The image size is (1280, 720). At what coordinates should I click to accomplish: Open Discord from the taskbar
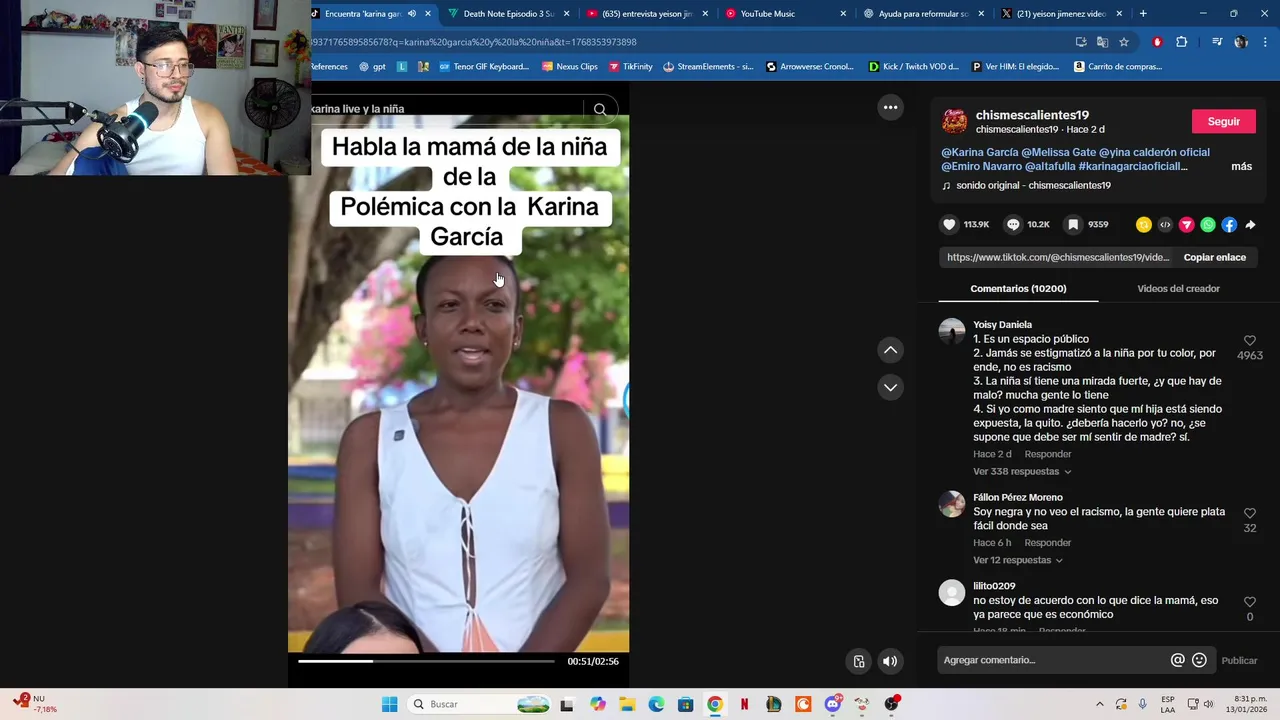coord(832,704)
